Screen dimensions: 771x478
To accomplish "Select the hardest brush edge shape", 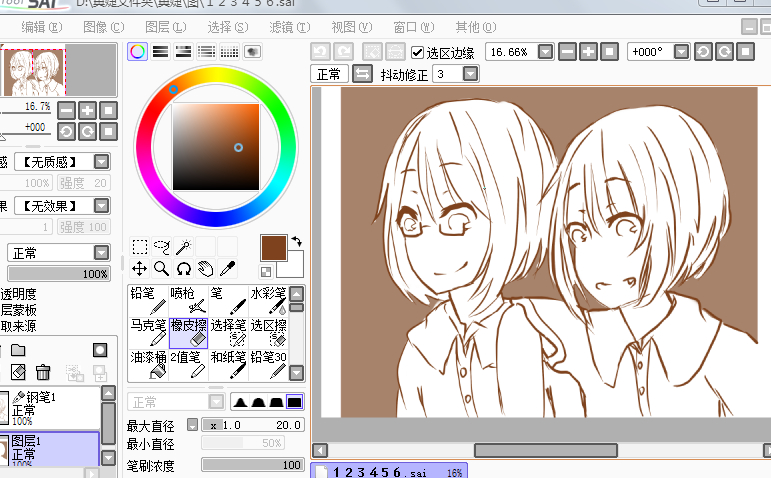I will pyautogui.click(x=295, y=402).
